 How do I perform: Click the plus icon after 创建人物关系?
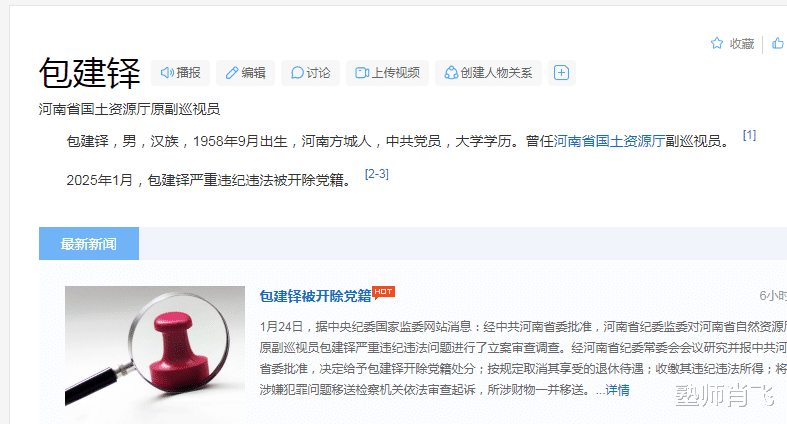(x=562, y=73)
